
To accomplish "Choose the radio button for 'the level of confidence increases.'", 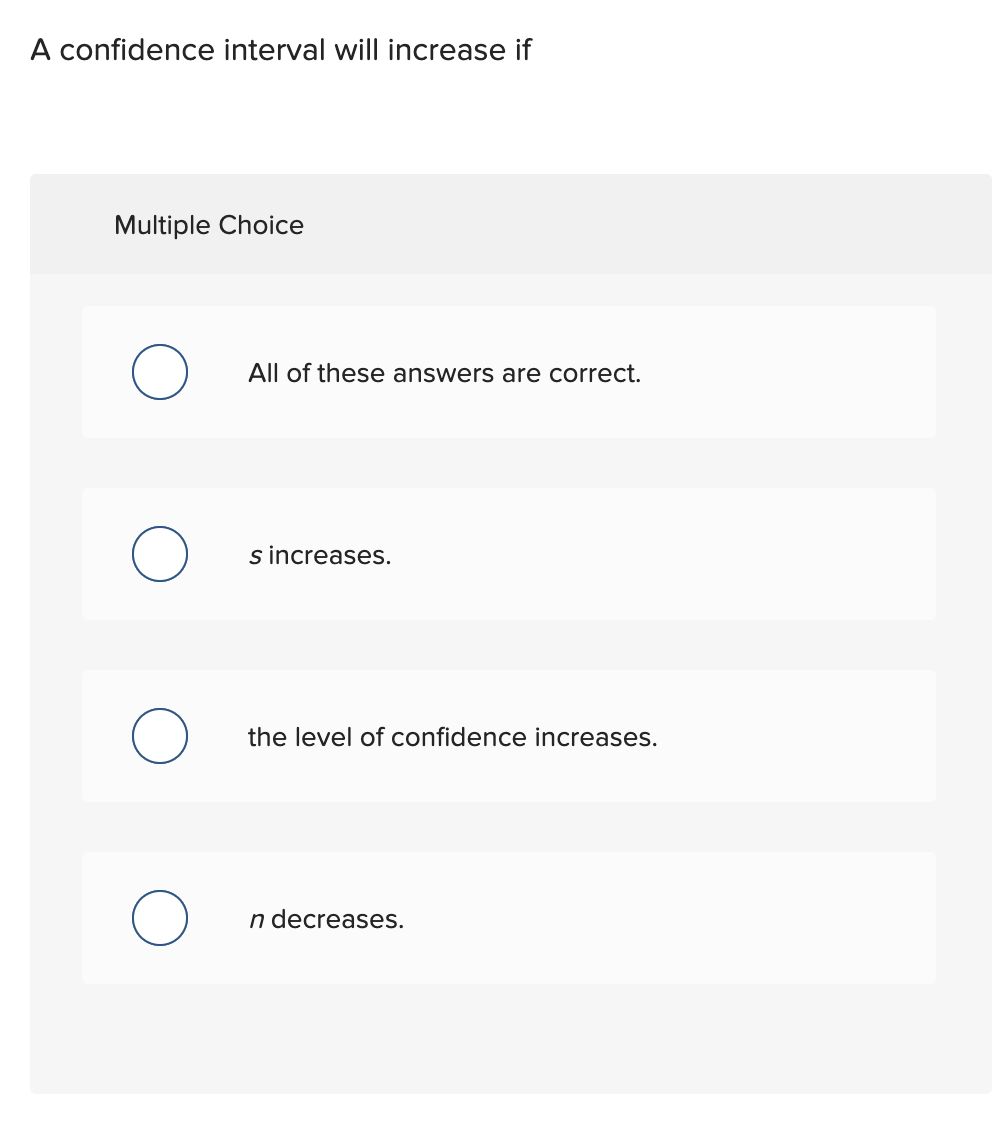I will click(x=159, y=735).
